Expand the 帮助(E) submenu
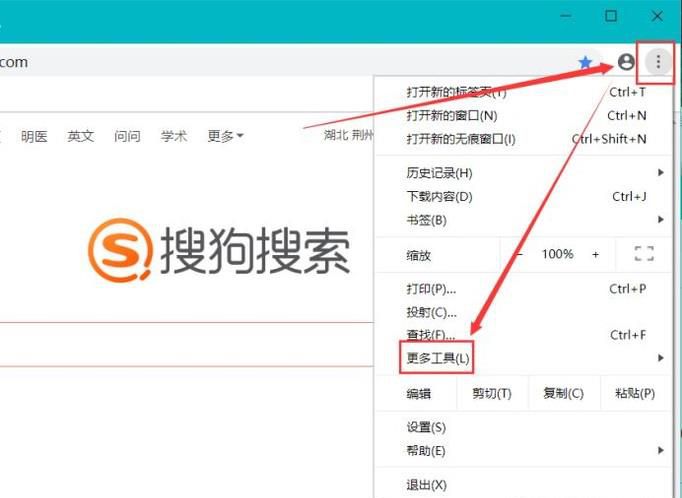Screen dimensions: 682x498 (523, 451)
